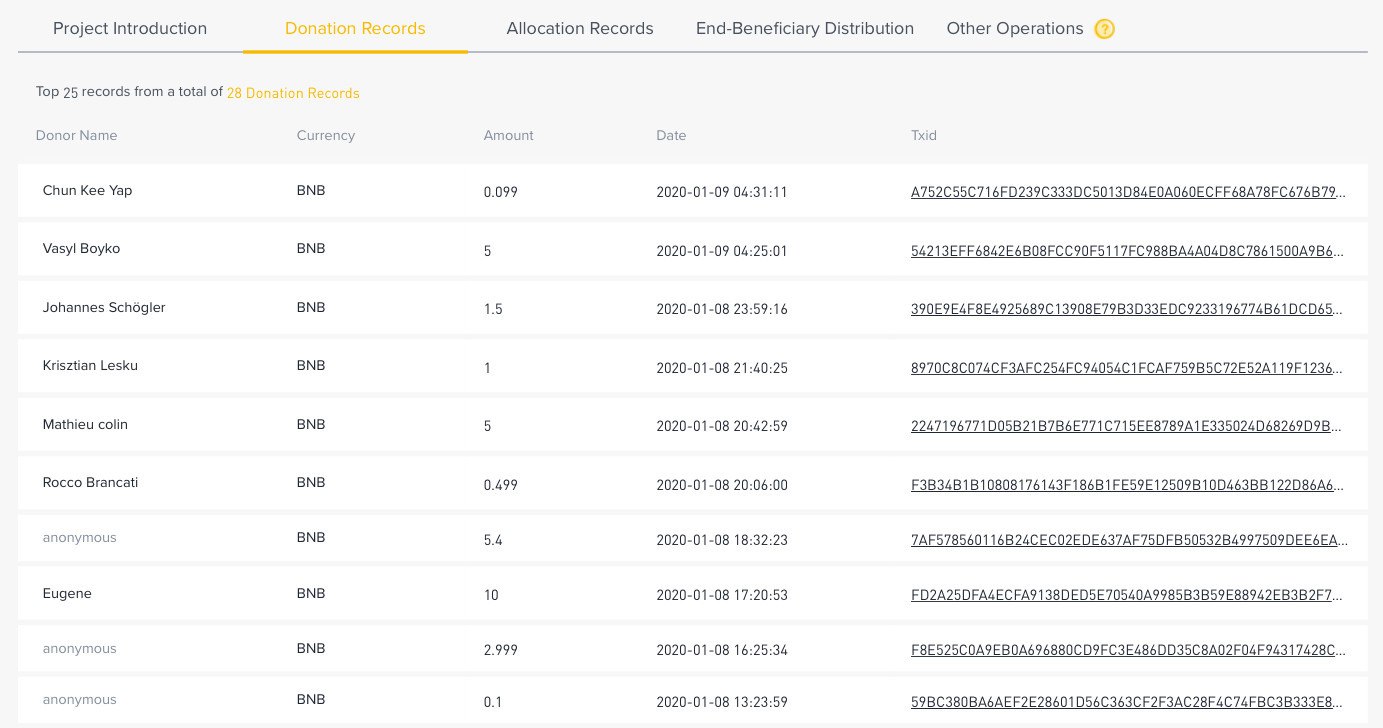The height and width of the screenshot is (728, 1383).
Task: Select the Donation Records tab
Action: 355,29
